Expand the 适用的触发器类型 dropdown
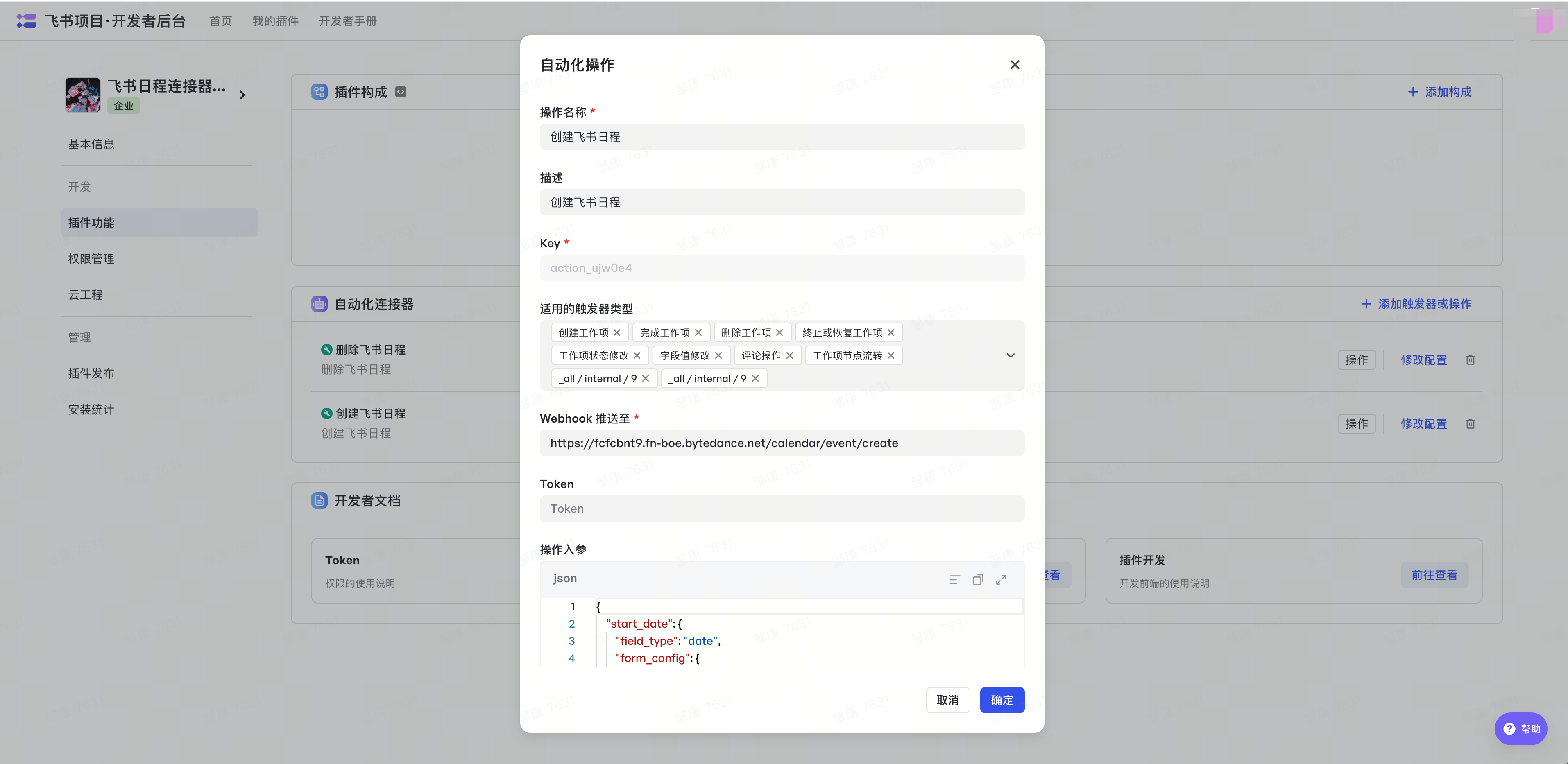Screen dimensions: 1568x764 1011,355
